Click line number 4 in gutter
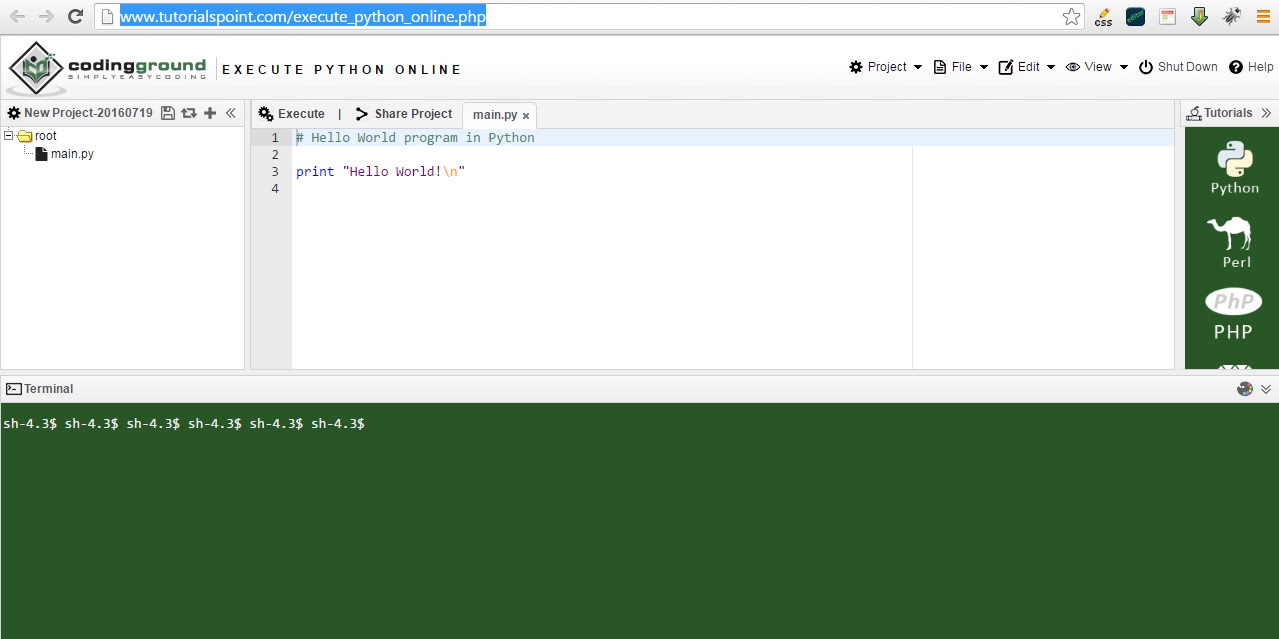1279x639 pixels. [x=275, y=189]
